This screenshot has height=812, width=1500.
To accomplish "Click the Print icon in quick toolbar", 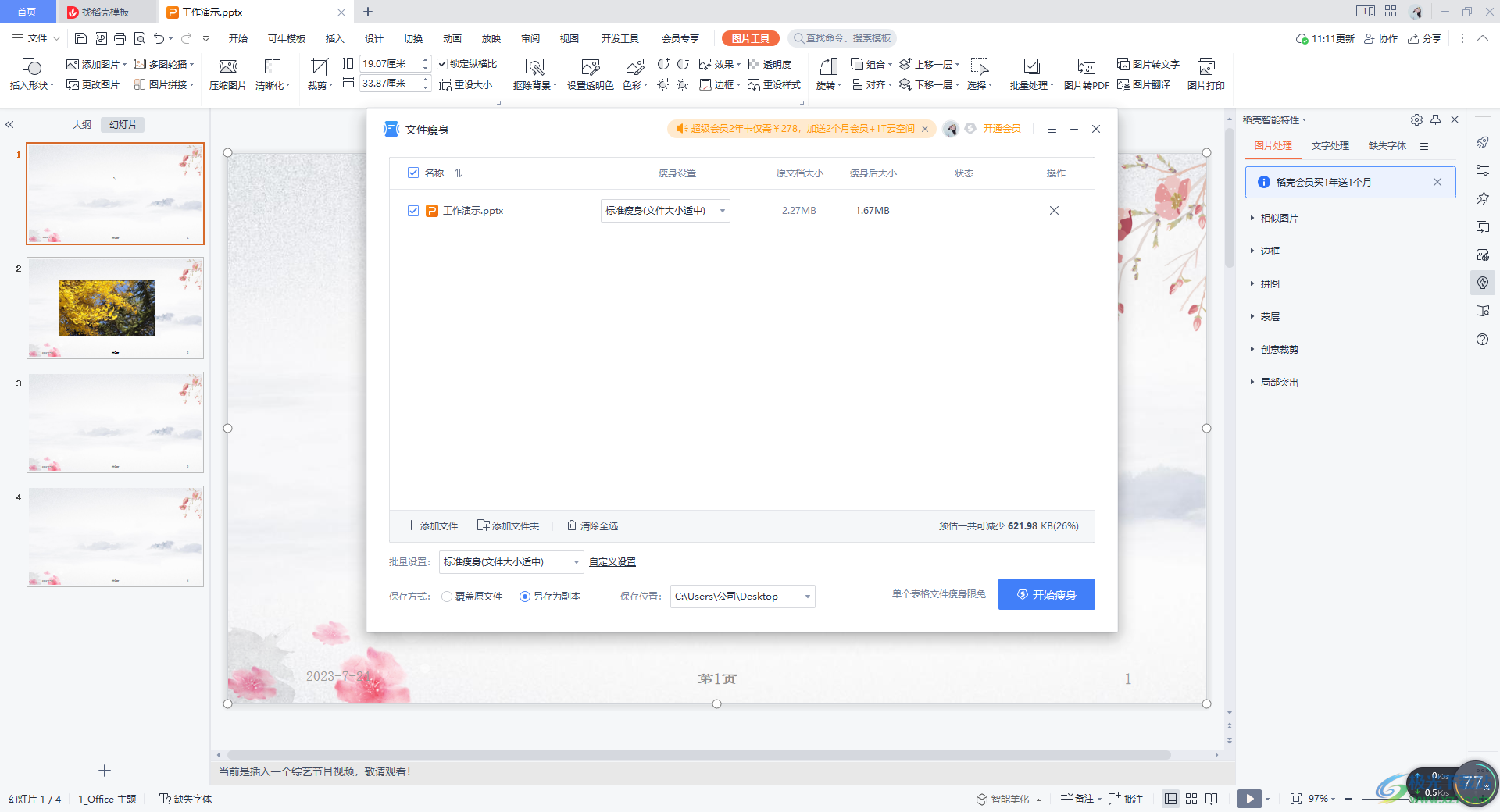I will point(120,38).
